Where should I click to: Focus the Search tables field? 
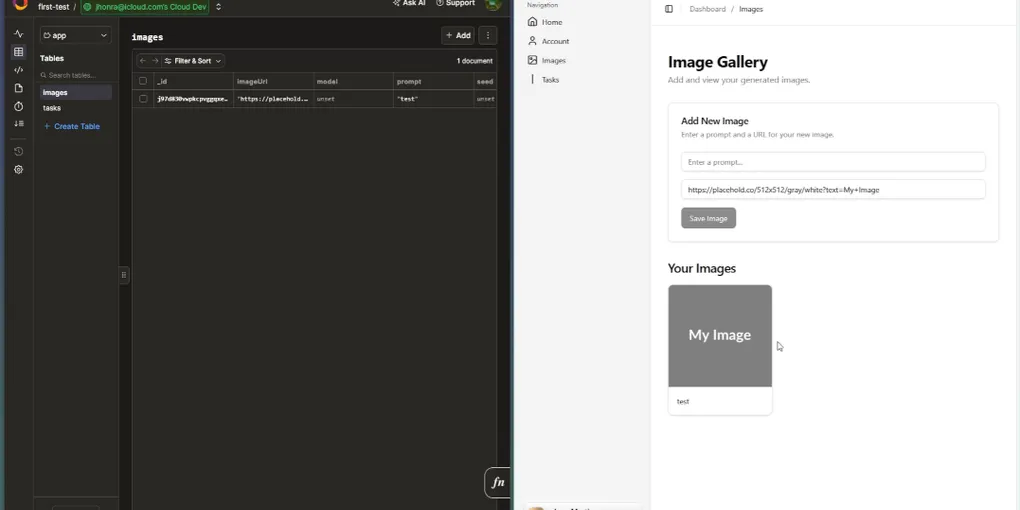pos(75,75)
